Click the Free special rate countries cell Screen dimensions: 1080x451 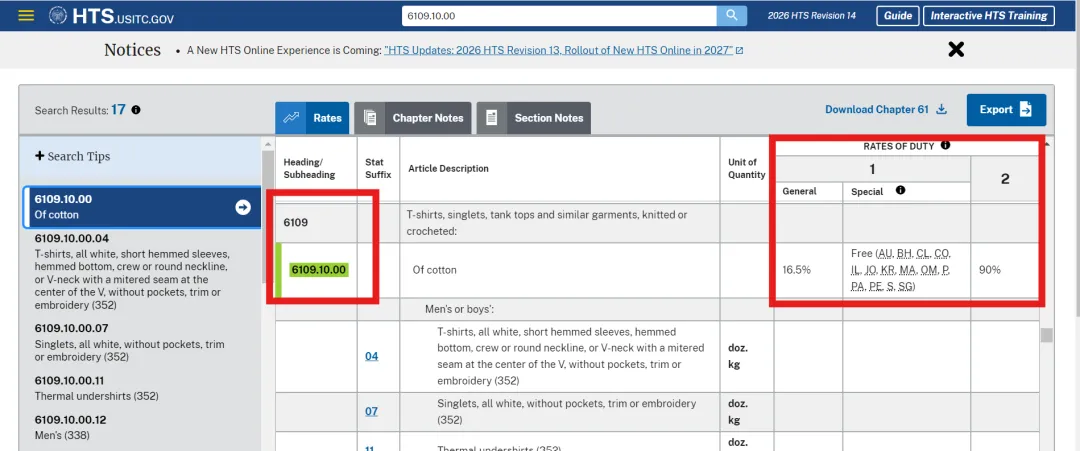906,270
